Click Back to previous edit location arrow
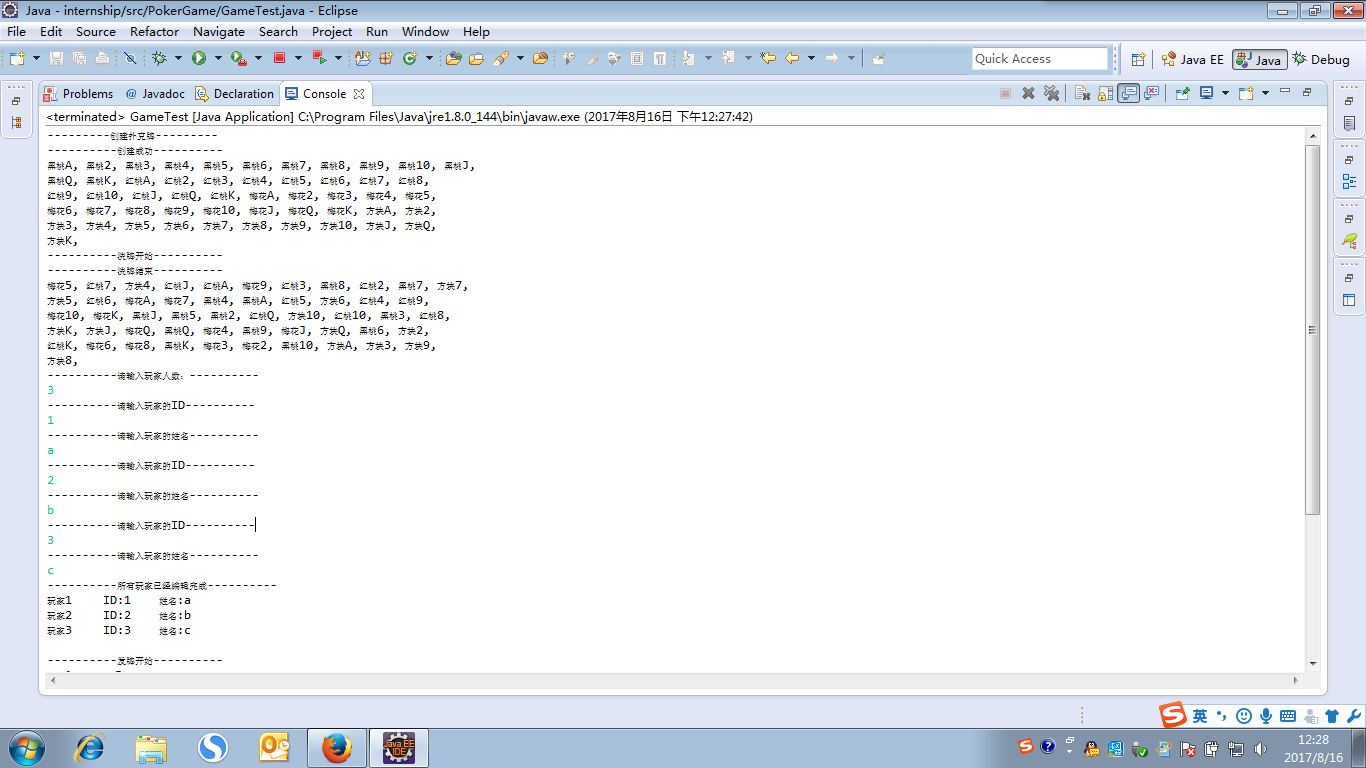The image size is (1366, 768). pyautogui.click(x=768, y=58)
